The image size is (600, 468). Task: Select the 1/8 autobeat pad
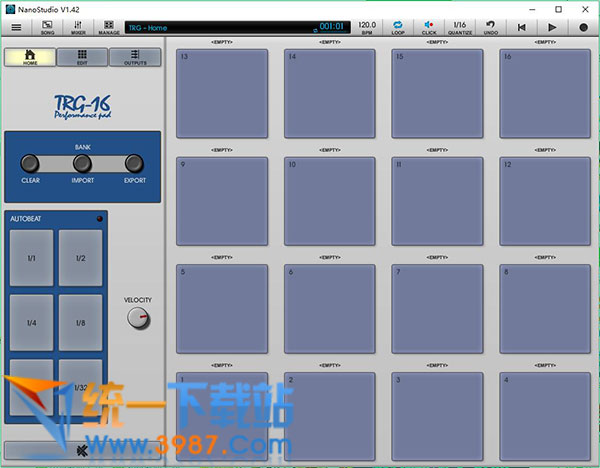(80, 323)
